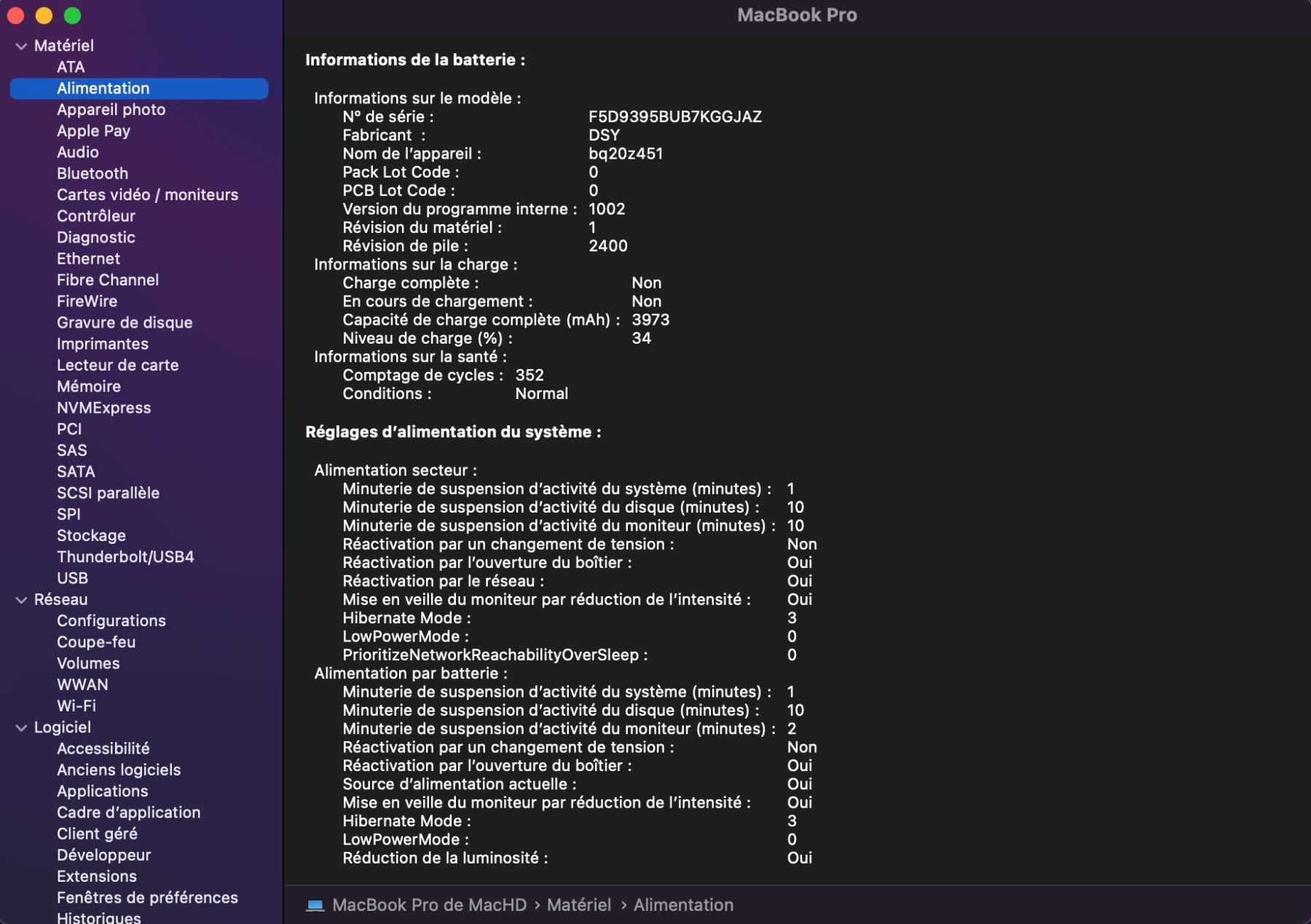
Task: Open Cartes vidéo / moniteurs entry
Action: point(147,194)
